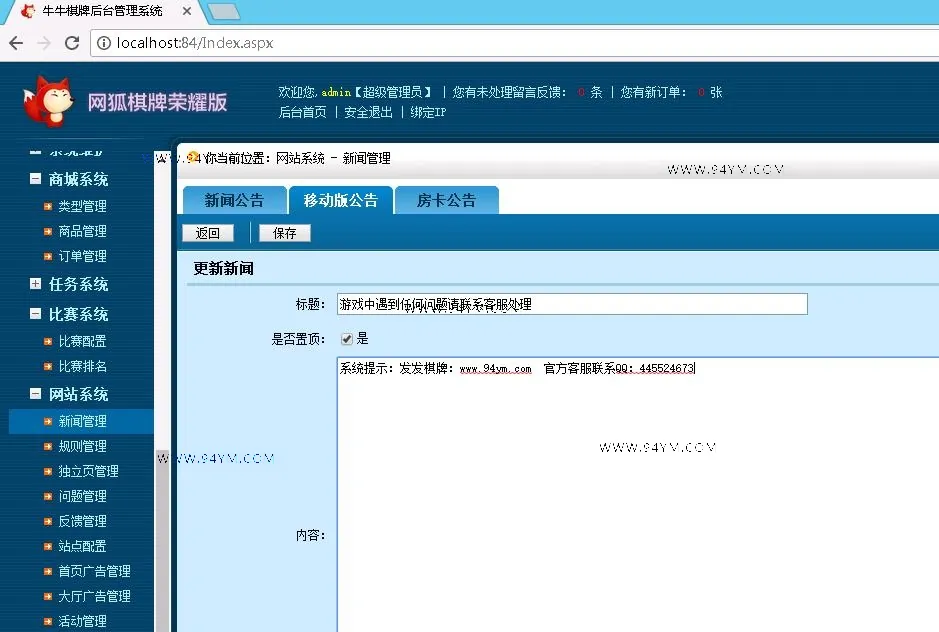This screenshot has width=939, height=632.
Task: Click the browser back arrow
Action: (16, 43)
